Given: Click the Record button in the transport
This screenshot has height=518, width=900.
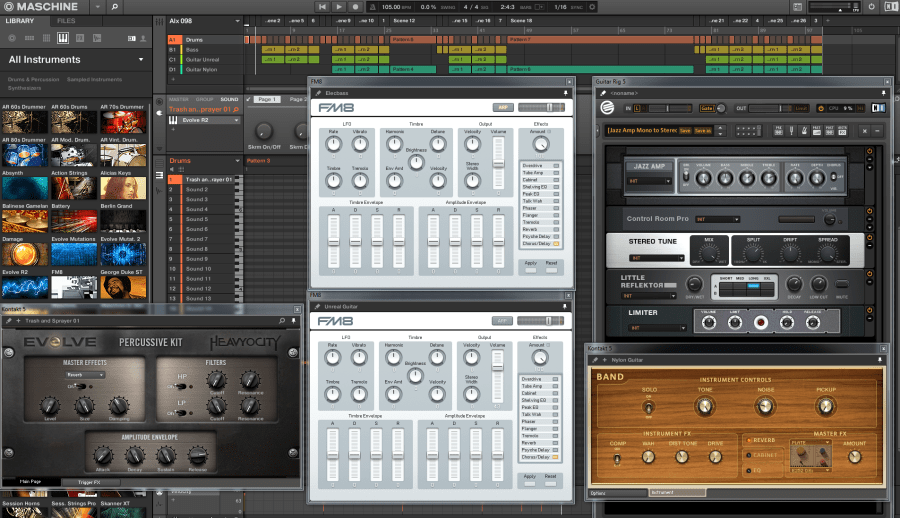Looking at the screenshot, I should (356, 7).
